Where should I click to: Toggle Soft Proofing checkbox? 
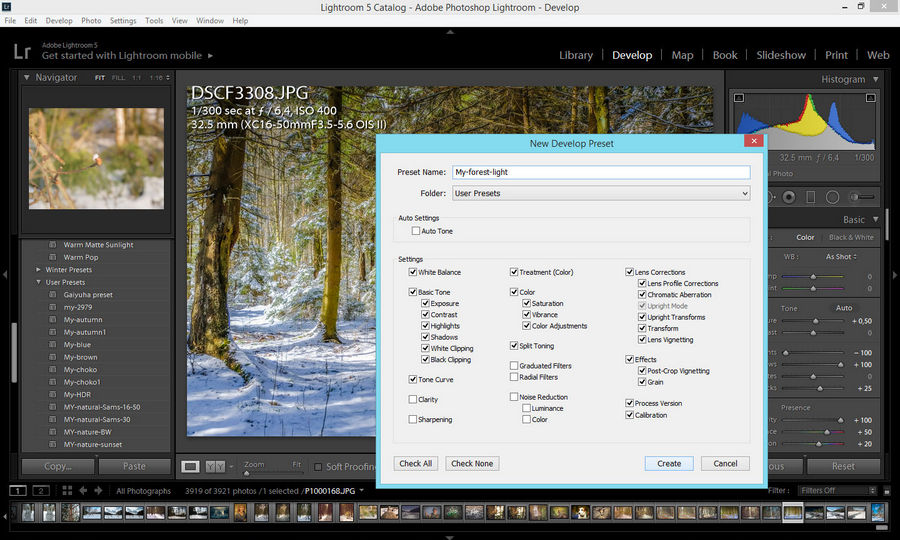pyautogui.click(x=317, y=467)
